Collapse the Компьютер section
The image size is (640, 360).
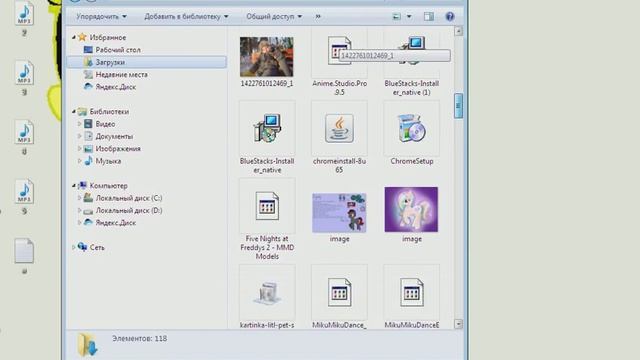(74, 186)
